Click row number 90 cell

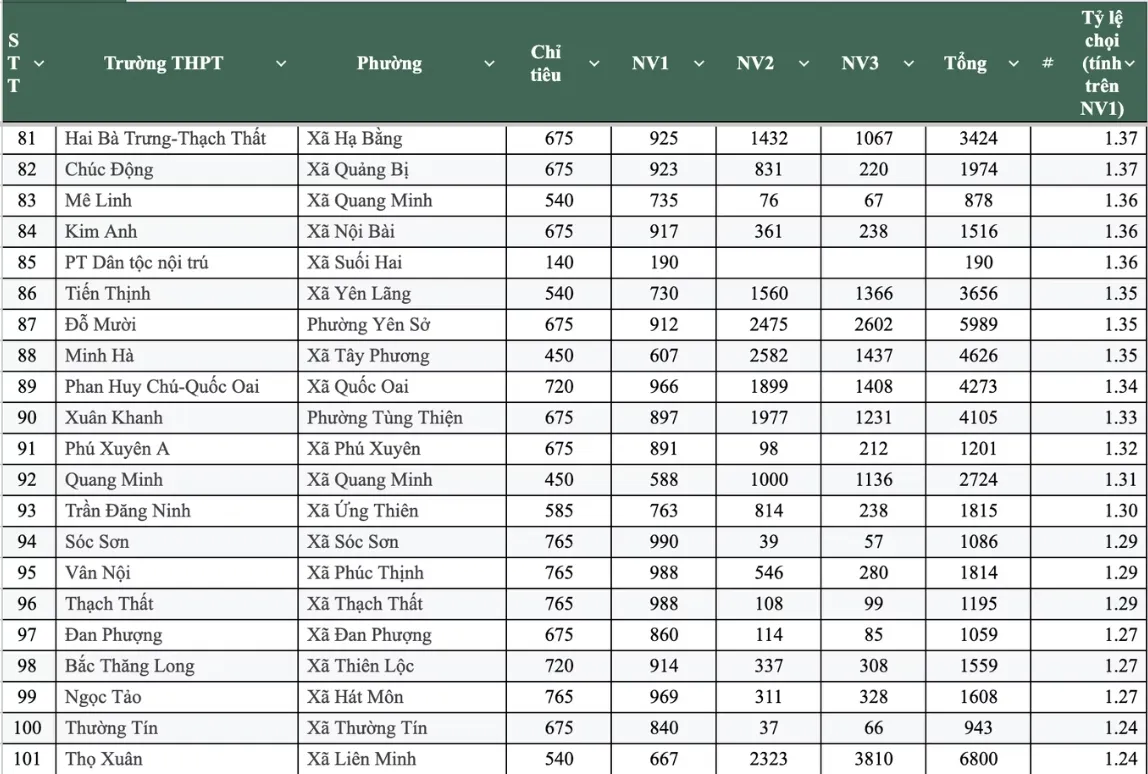click(27, 417)
